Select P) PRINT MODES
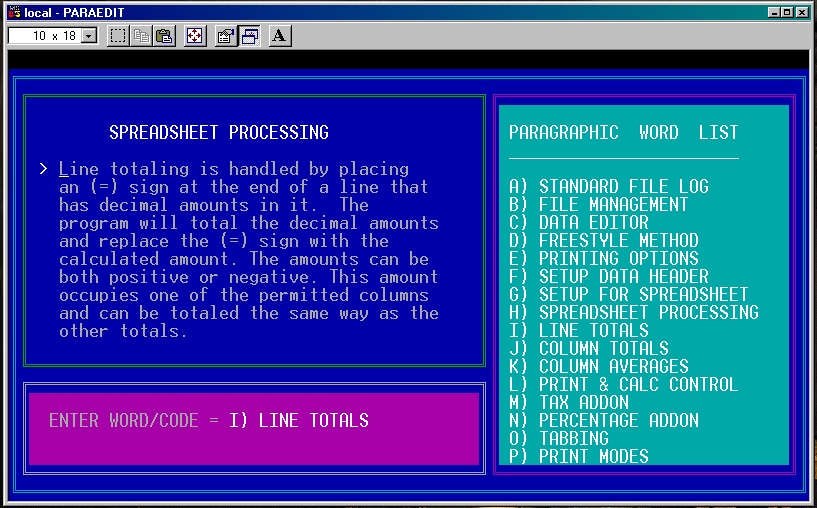Image resolution: width=817 pixels, height=508 pixels. coord(578,456)
